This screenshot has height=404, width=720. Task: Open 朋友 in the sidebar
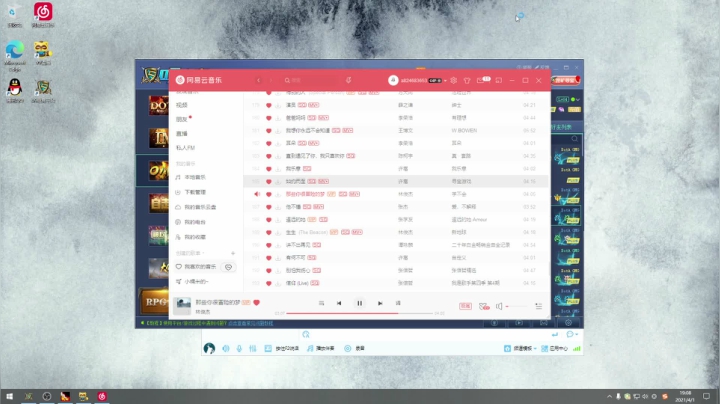(182, 119)
